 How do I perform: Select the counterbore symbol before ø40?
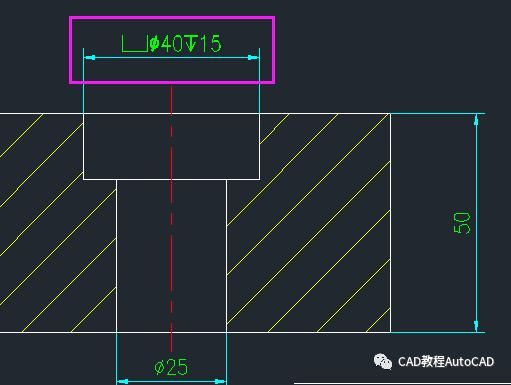click(135, 43)
